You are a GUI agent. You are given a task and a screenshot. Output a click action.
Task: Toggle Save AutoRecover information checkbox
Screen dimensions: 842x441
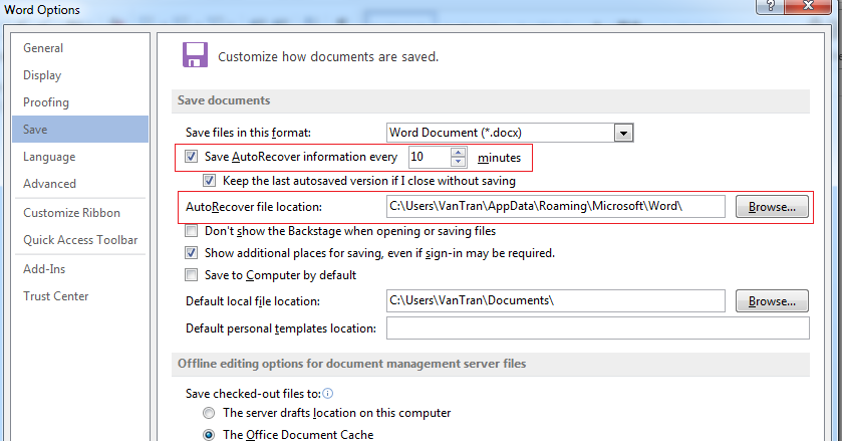click(192, 157)
